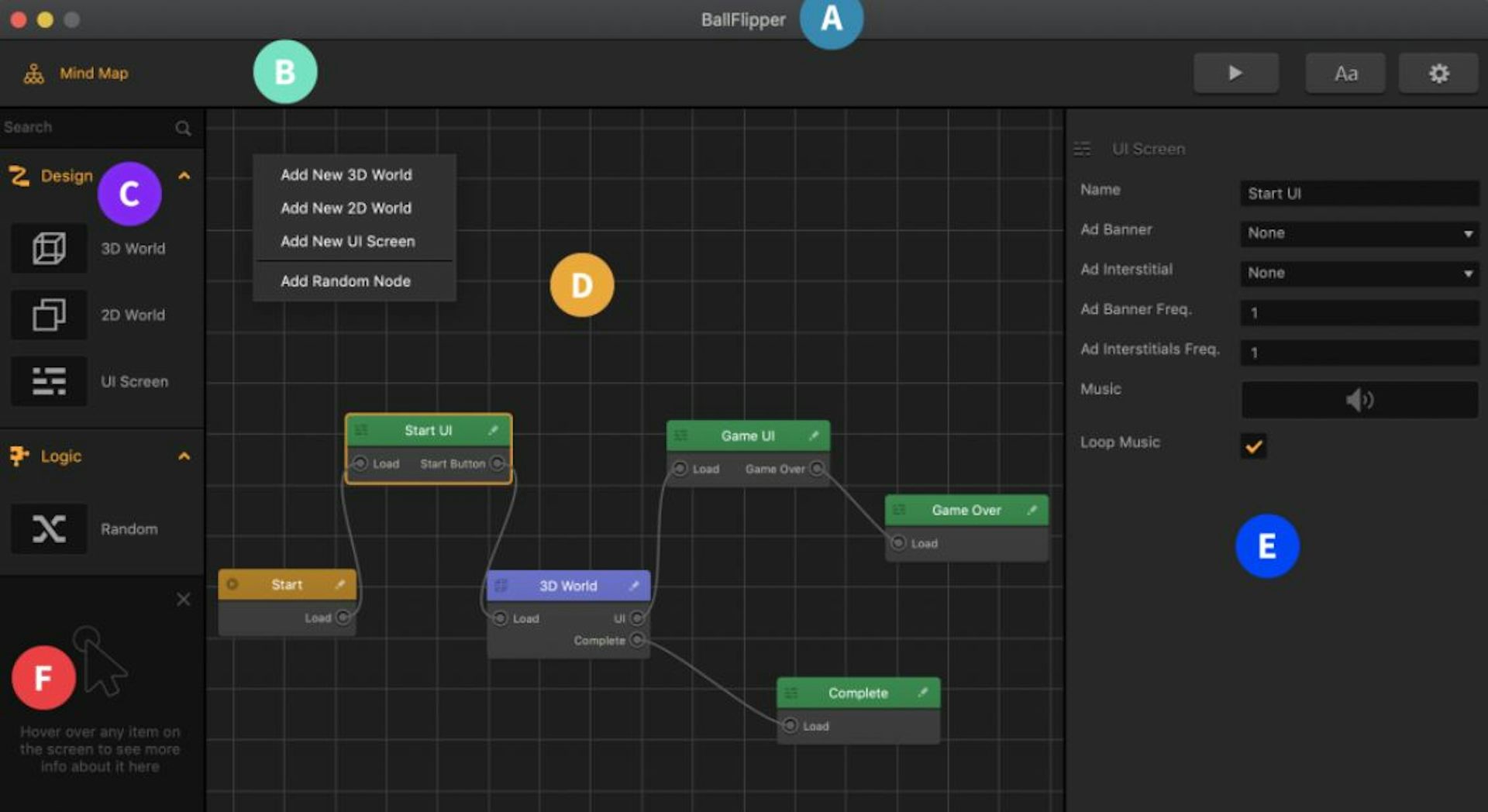This screenshot has height=812, width=1488.
Task: Click the Complete output port on 3D World node
Action: tap(637, 640)
